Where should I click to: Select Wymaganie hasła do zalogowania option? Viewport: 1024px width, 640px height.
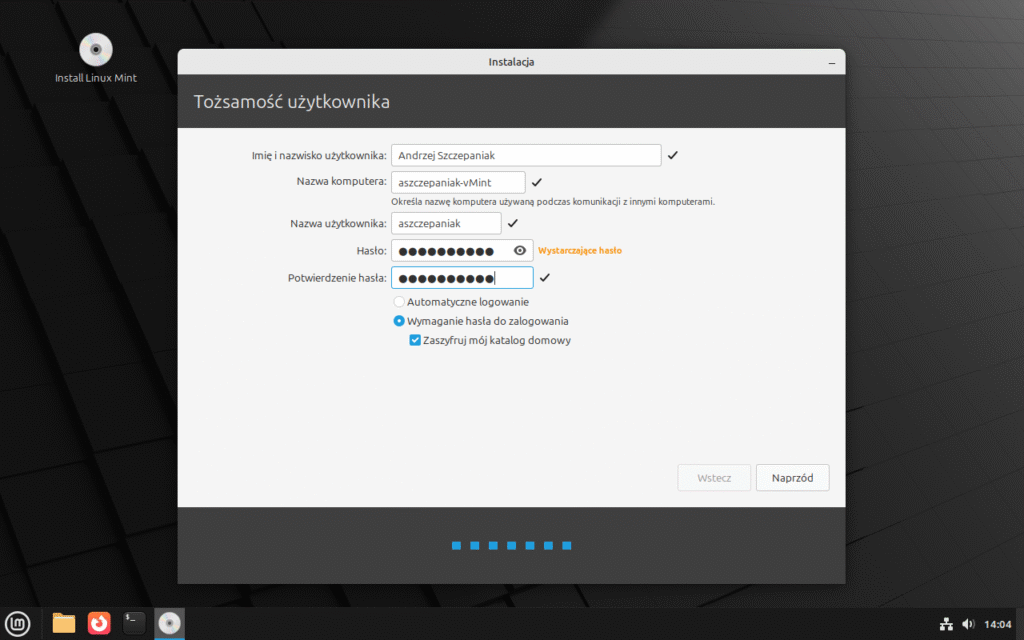coord(399,321)
